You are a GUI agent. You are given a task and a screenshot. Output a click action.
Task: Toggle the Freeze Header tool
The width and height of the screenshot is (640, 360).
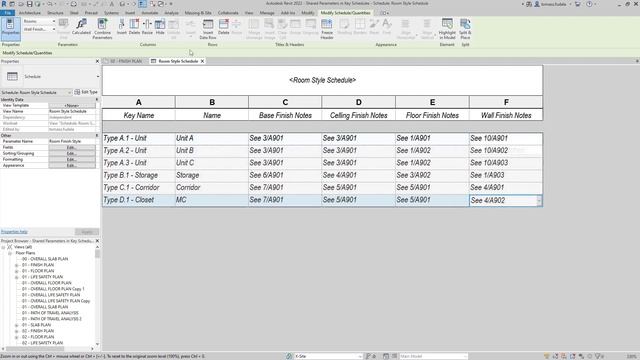click(x=327, y=29)
